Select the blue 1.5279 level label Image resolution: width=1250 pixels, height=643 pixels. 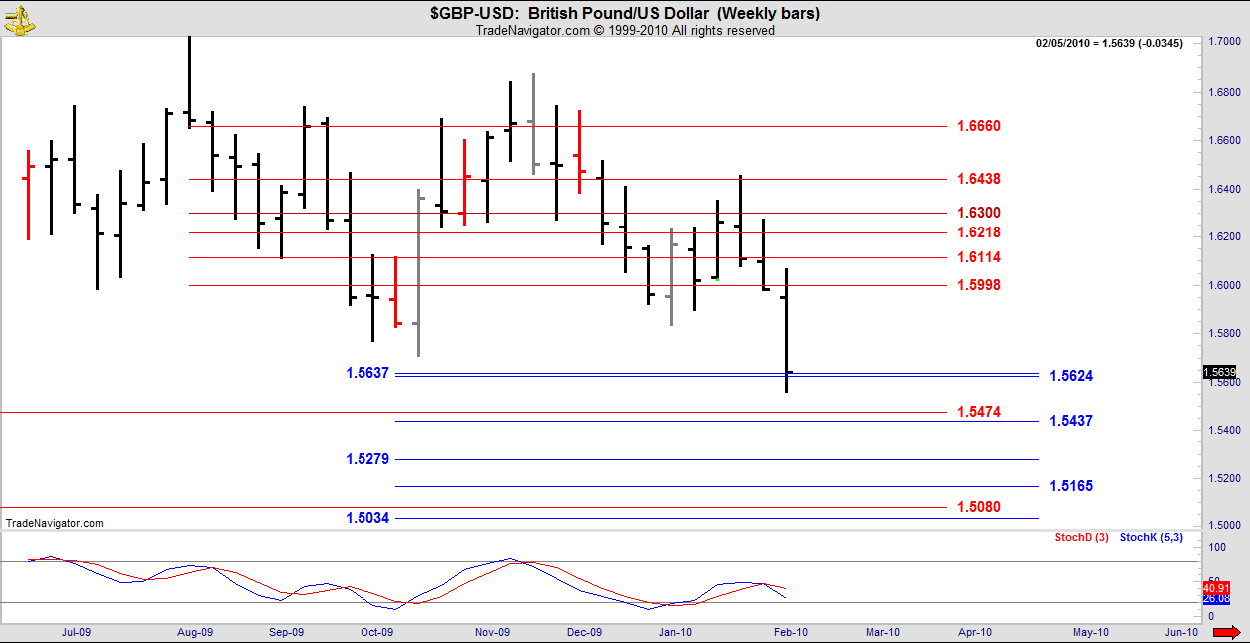(x=367, y=459)
